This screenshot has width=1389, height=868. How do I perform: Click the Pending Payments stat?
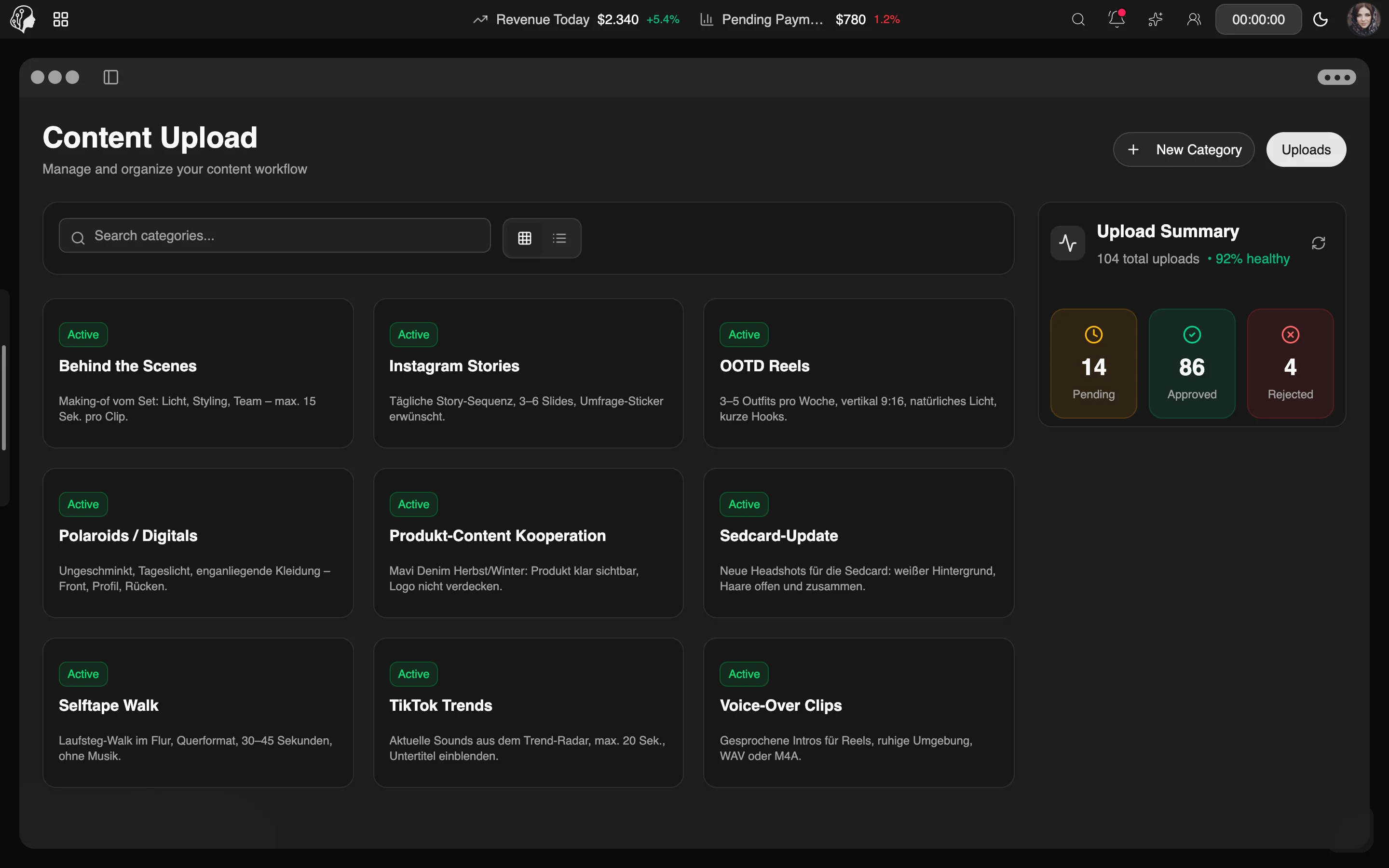click(x=800, y=19)
